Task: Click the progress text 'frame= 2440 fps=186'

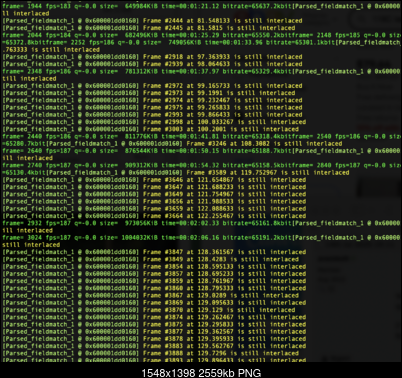Action: tap(36, 136)
